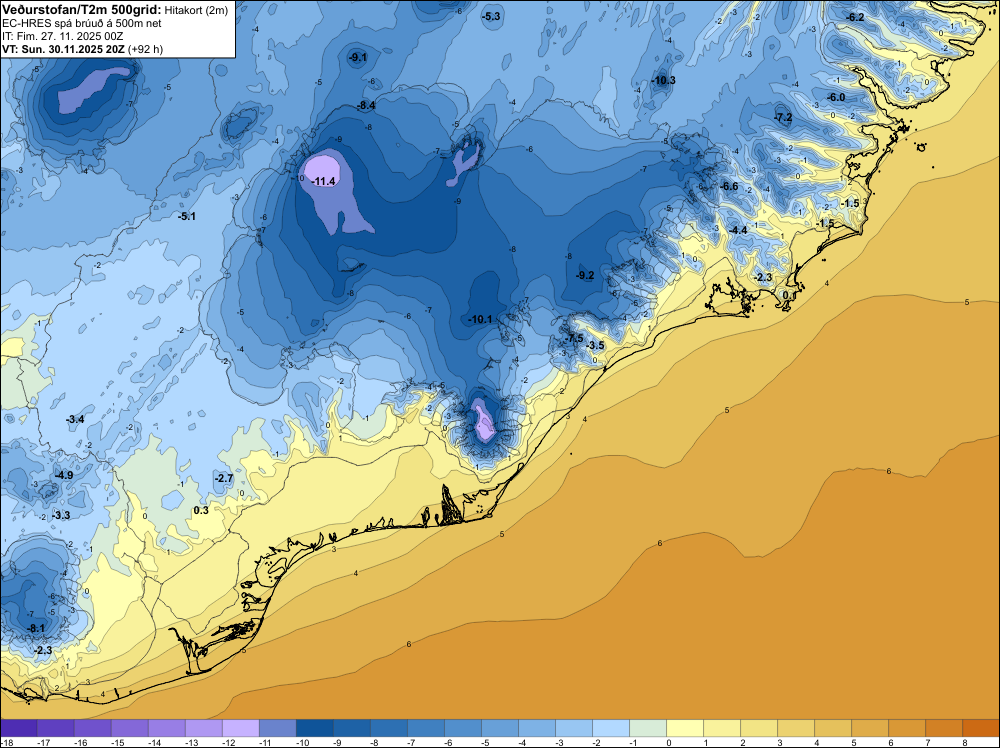Click the -6.6 temperature label

point(729,186)
